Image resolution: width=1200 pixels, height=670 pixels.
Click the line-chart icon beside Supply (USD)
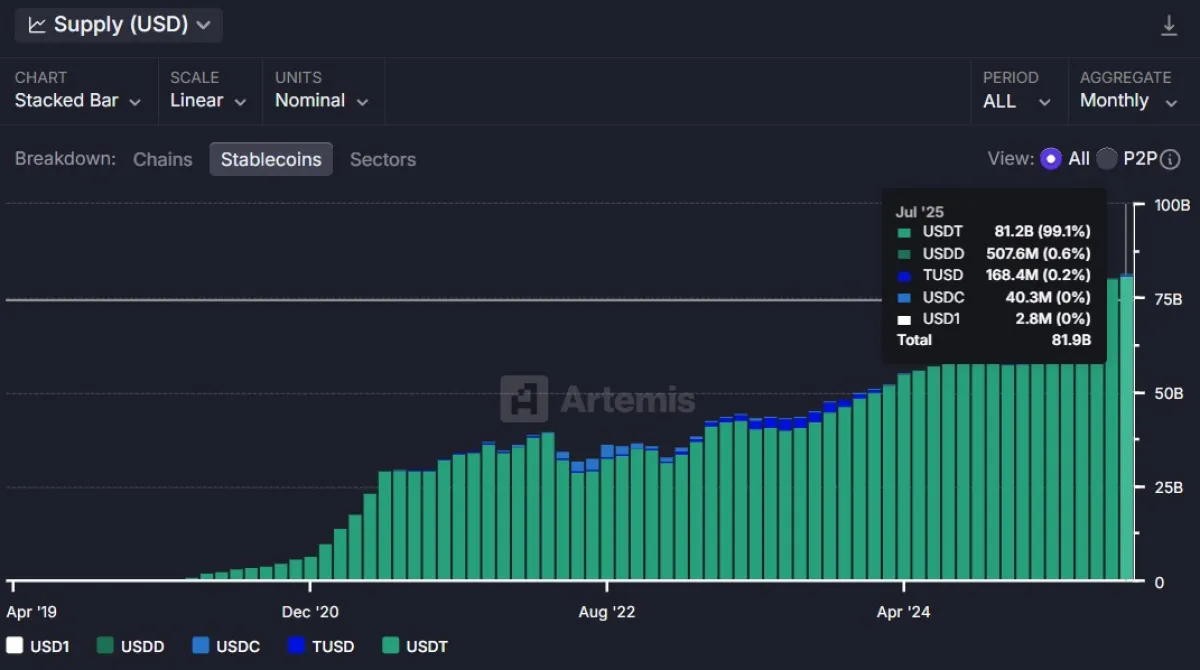[37, 25]
